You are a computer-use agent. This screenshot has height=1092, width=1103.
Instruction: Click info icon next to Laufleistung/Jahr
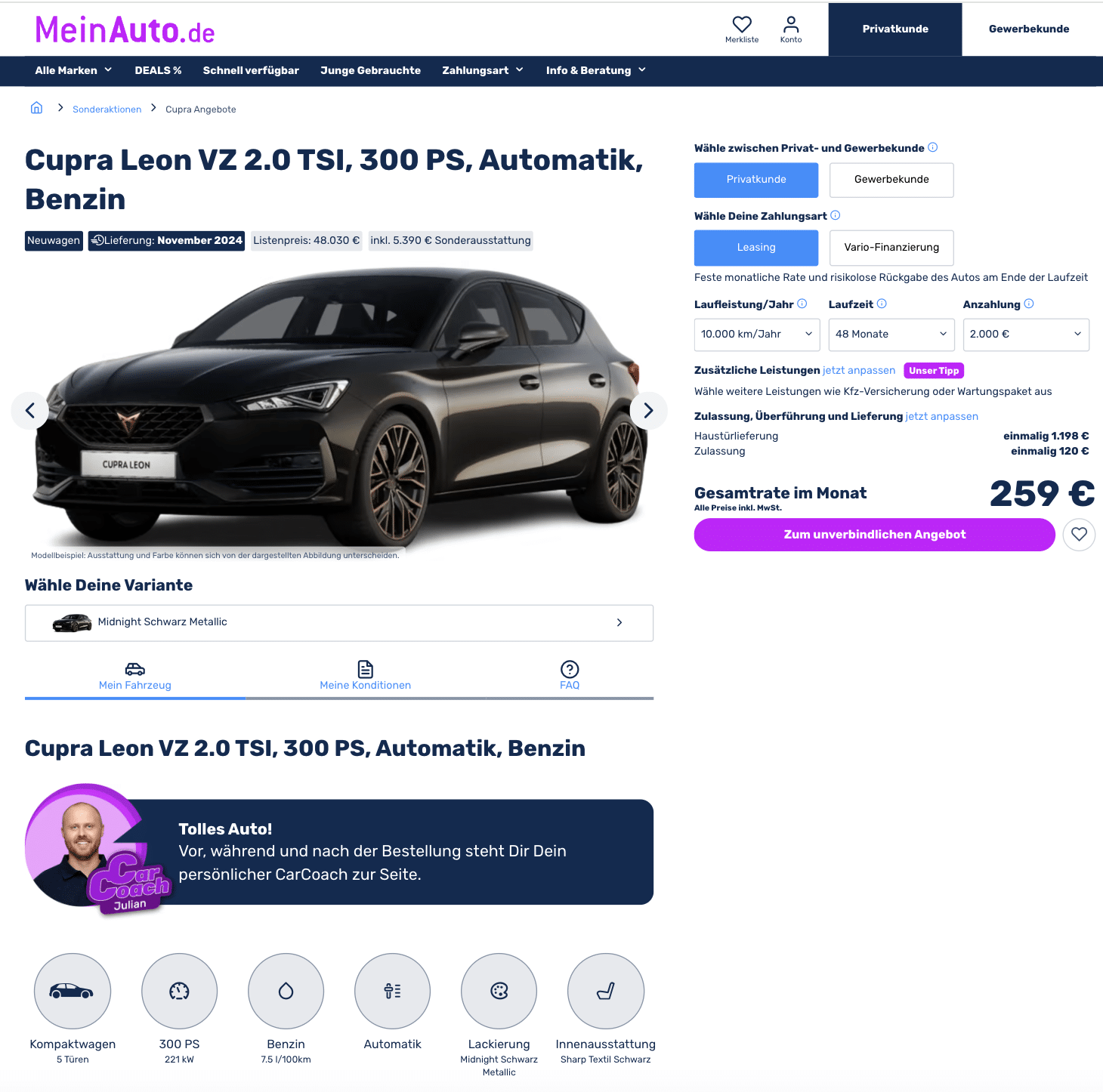[802, 304]
